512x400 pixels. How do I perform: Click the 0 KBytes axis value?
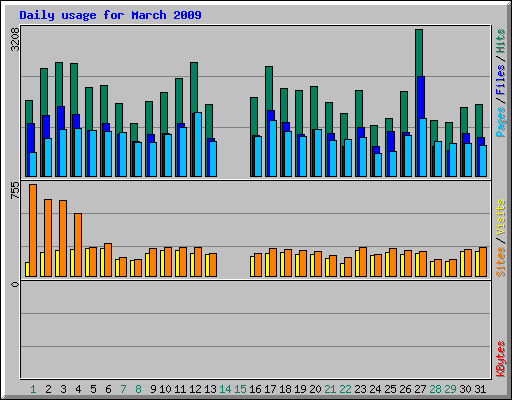pyautogui.click(x=15, y=284)
